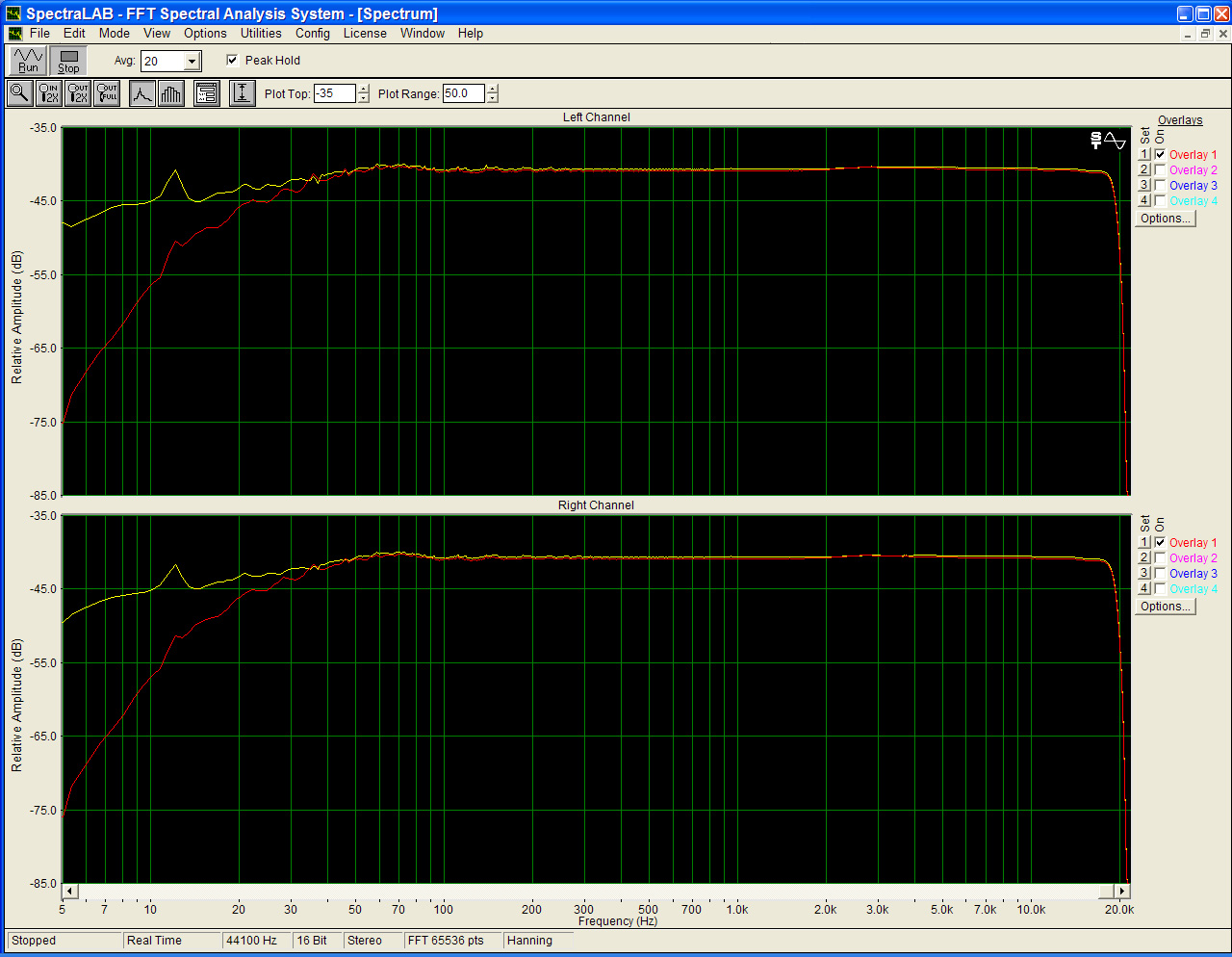
Task: Switch to bar graph display mode
Action: click(x=170, y=93)
